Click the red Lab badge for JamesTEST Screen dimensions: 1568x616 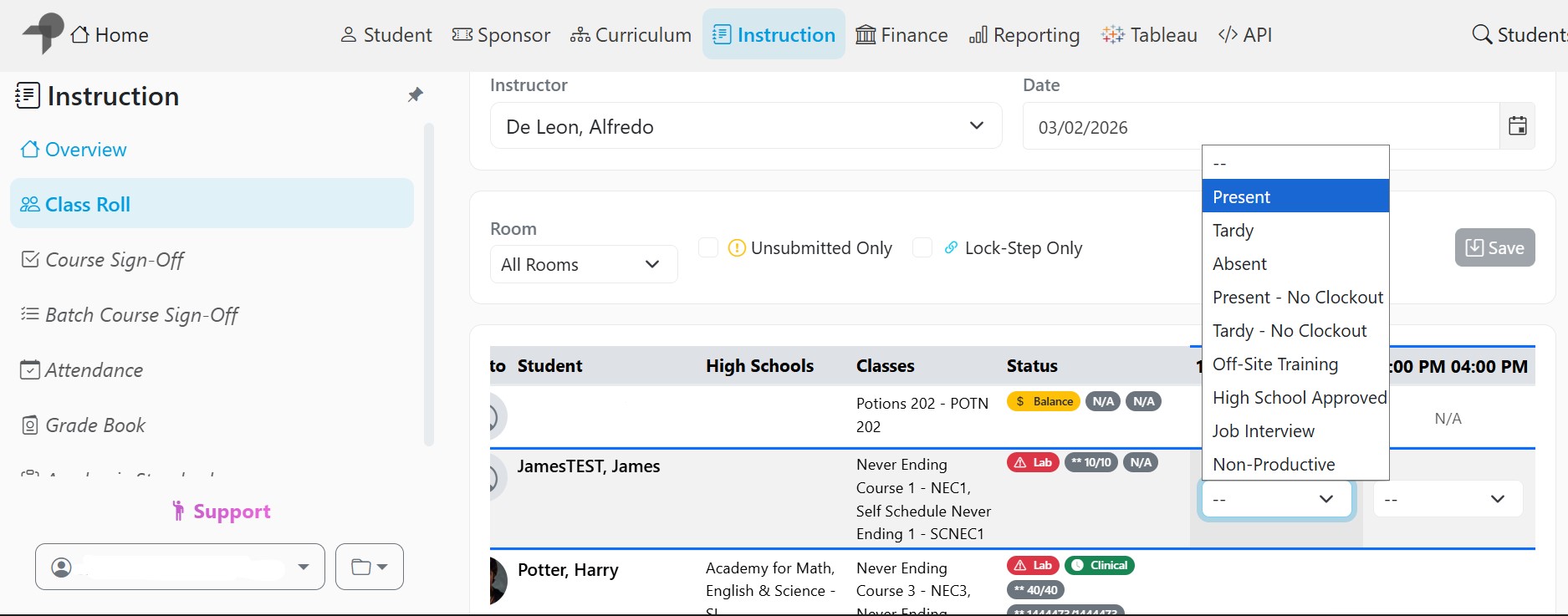(1033, 462)
